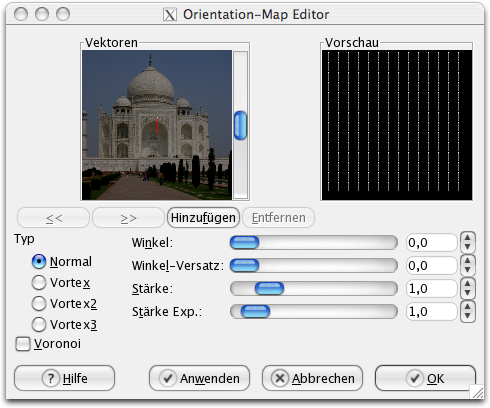Click the Entfernen button
The height and width of the screenshot is (408, 490).
[279, 218]
